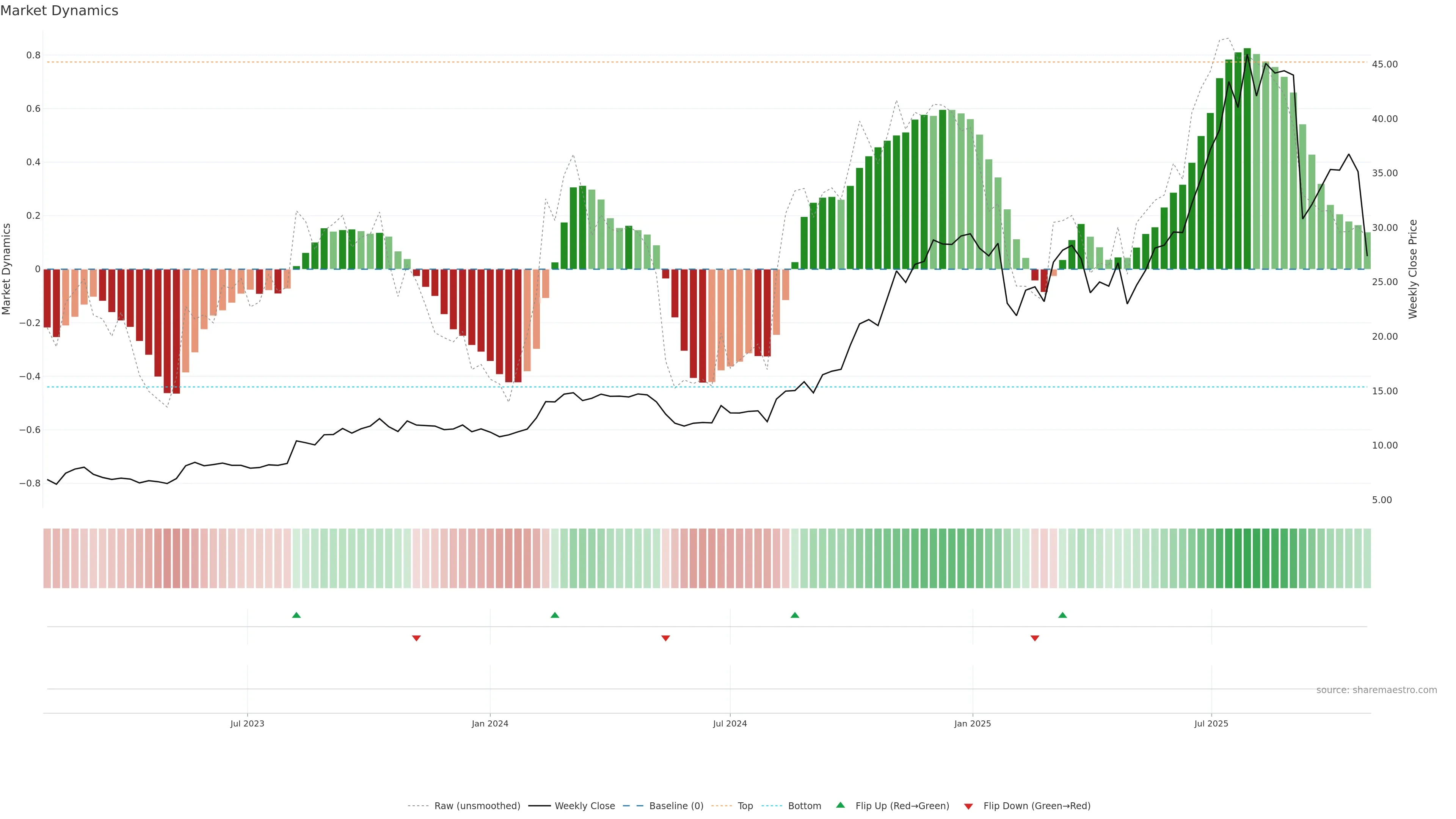The width and height of the screenshot is (1456, 819).
Task: Toggle the Top legend entry
Action: point(745,806)
